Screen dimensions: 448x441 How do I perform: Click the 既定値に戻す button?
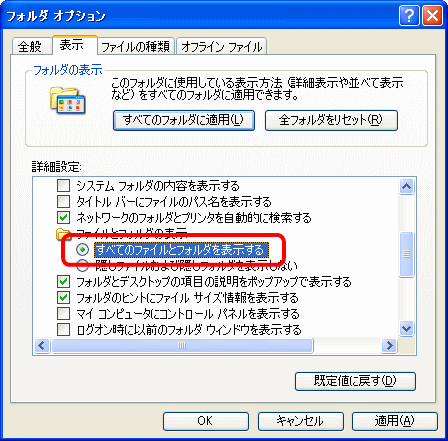(x=355, y=381)
